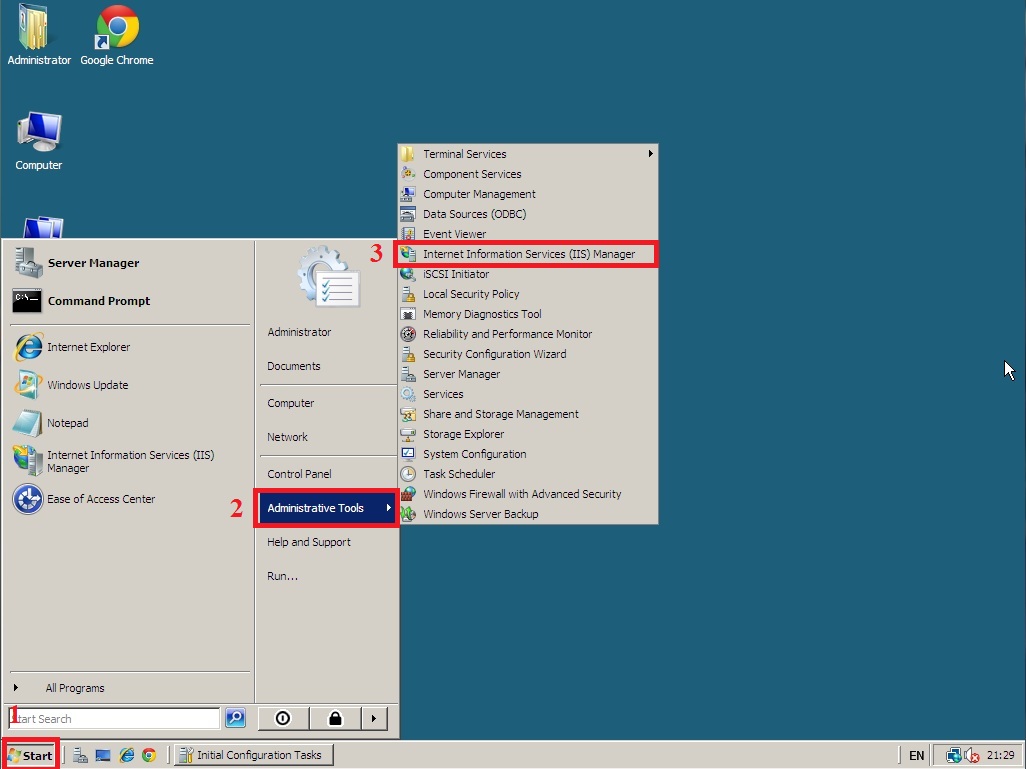Select Local Security Policy menu entry
Image resolution: width=1026 pixels, height=769 pixels.
pyautogui.click(x=527, y=294)
